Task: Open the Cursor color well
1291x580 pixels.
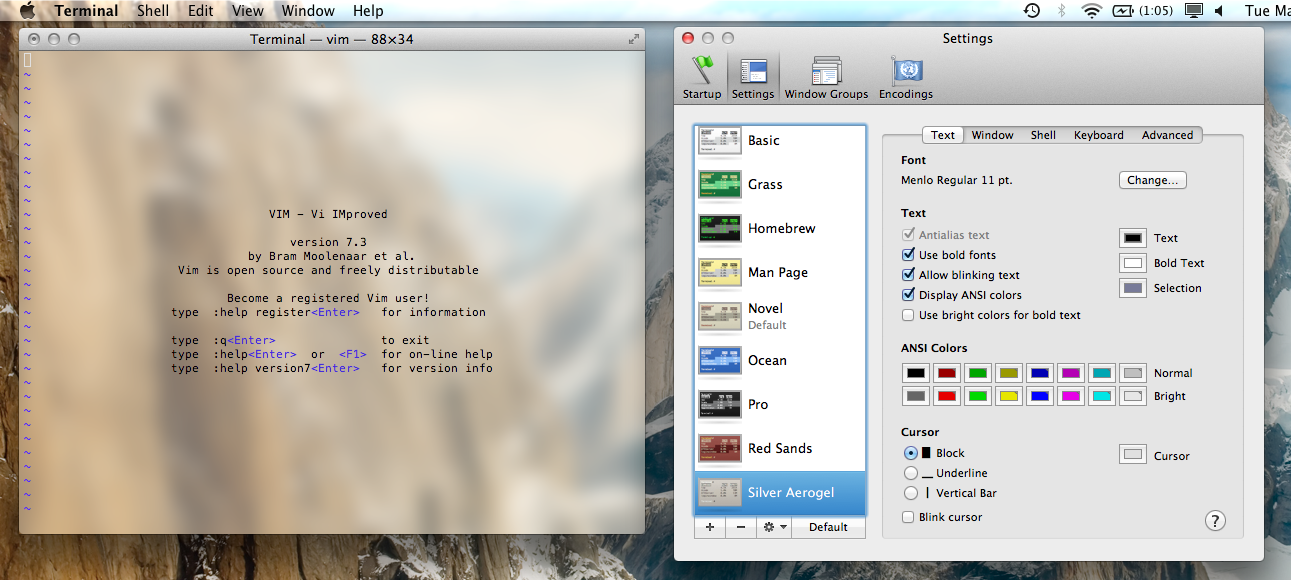Action: [1132, 455]
